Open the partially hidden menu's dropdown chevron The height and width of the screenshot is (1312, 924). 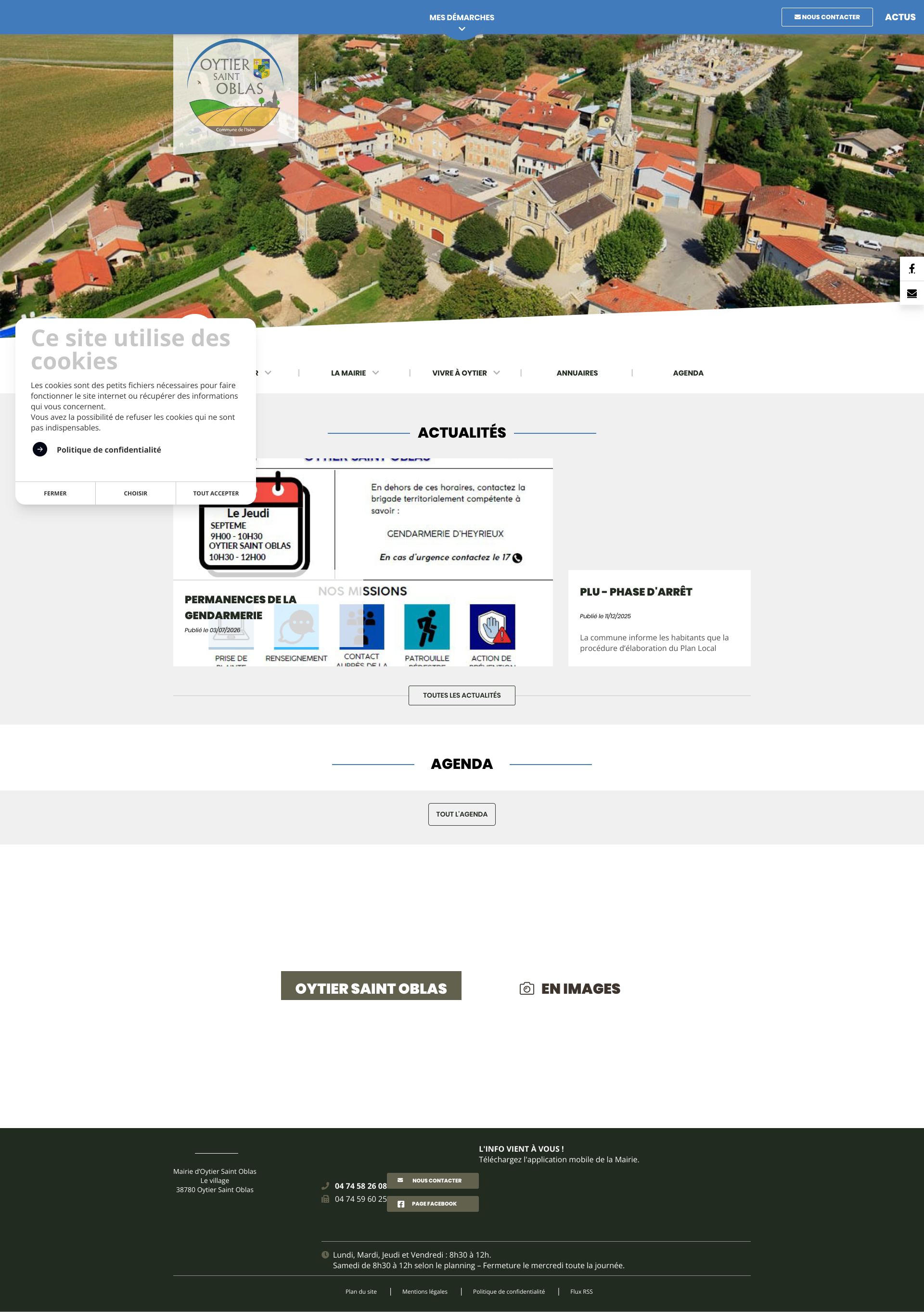(x=269, y=373)
